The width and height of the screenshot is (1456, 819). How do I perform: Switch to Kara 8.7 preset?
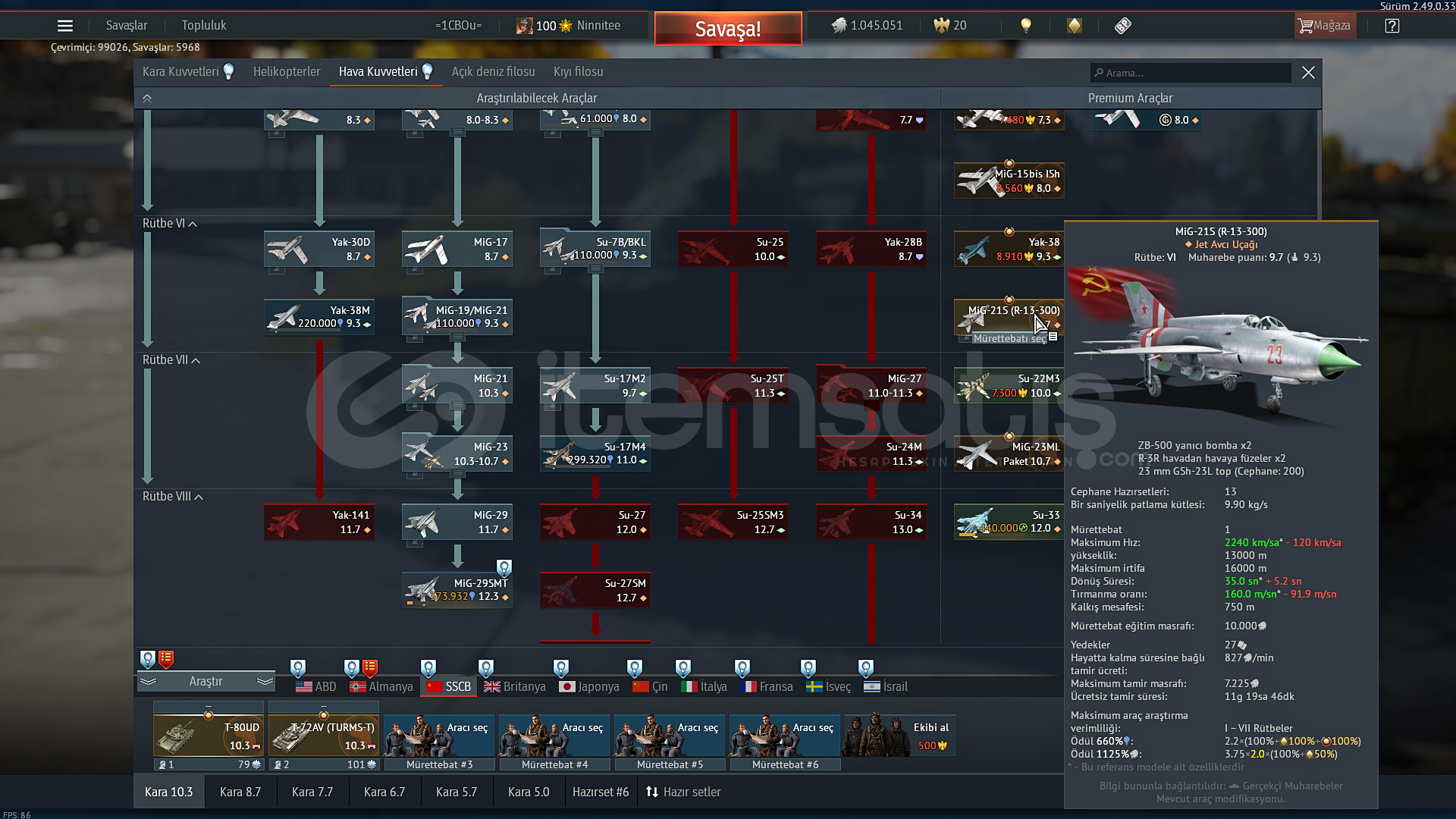240,792
